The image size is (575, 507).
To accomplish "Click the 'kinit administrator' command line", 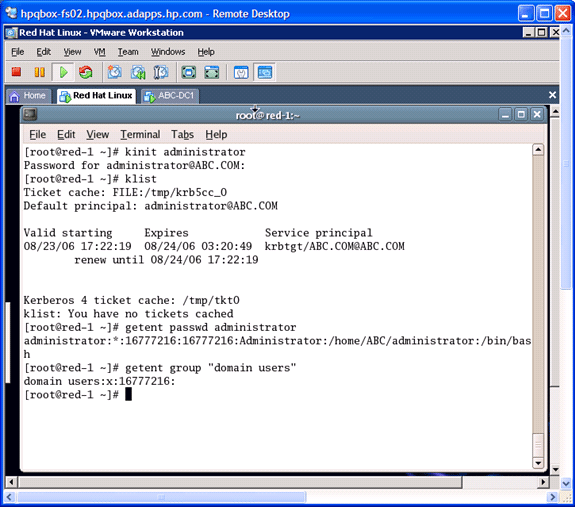I will click(x=134, y=152).
